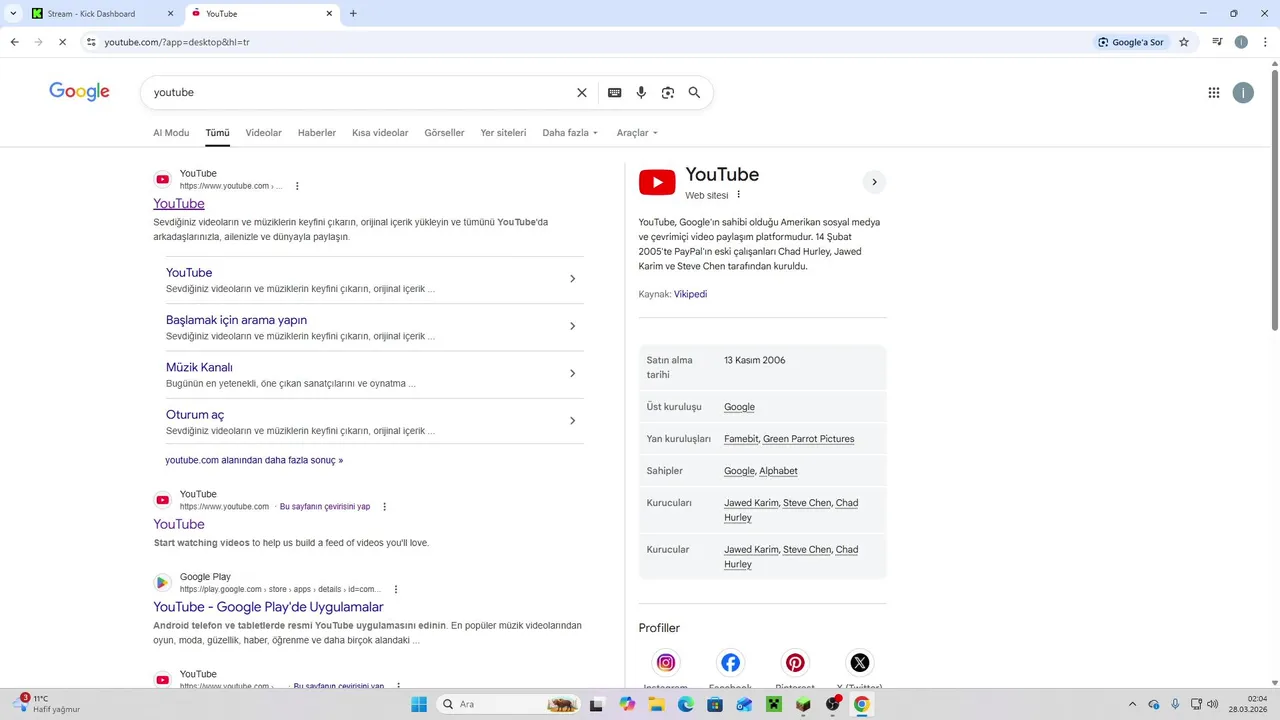Click the 'Google'a Sor' button
This screenshot has width=1280, height=720.
pos(1131,42)
